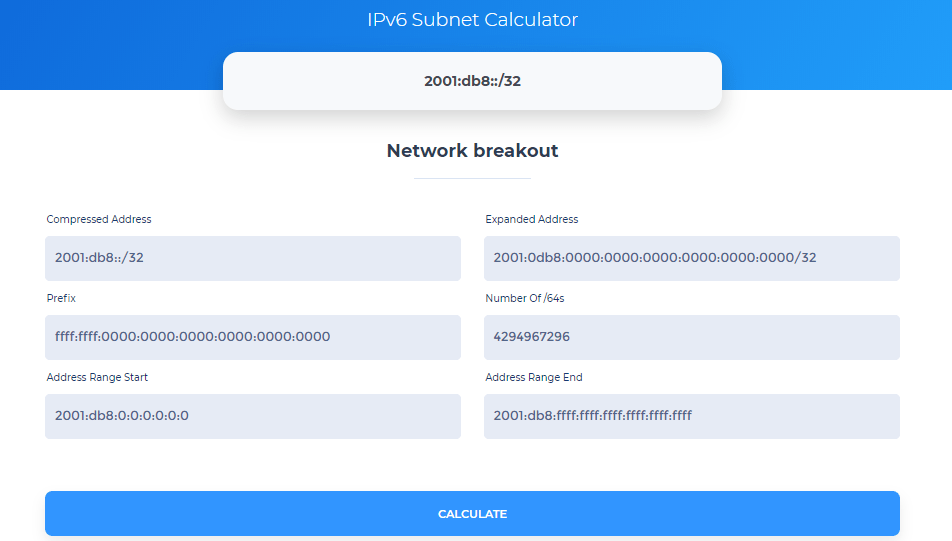Click the thin divider under Network breakout

472,178
